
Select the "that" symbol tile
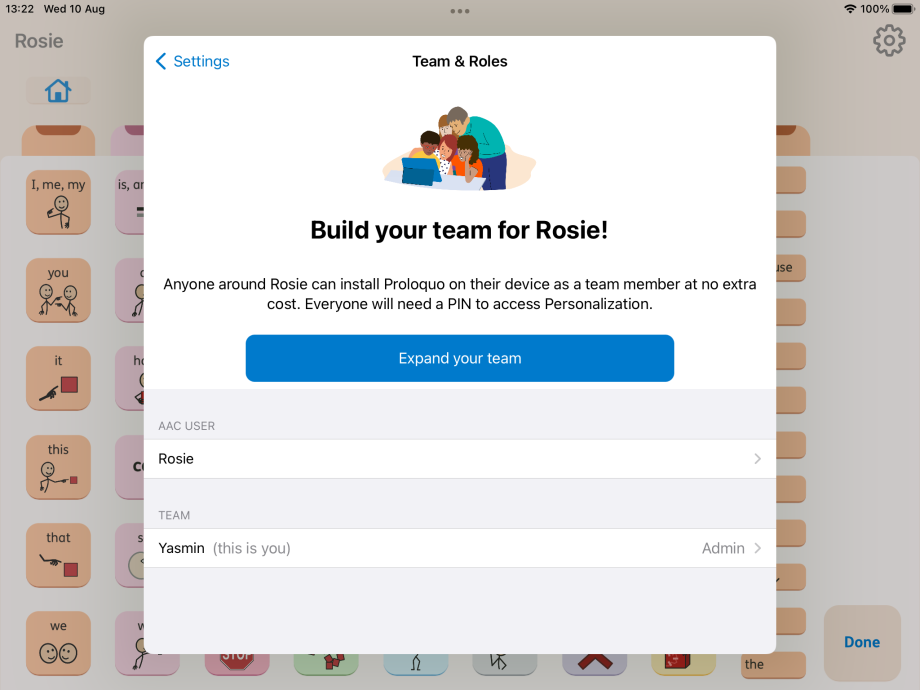58,556
